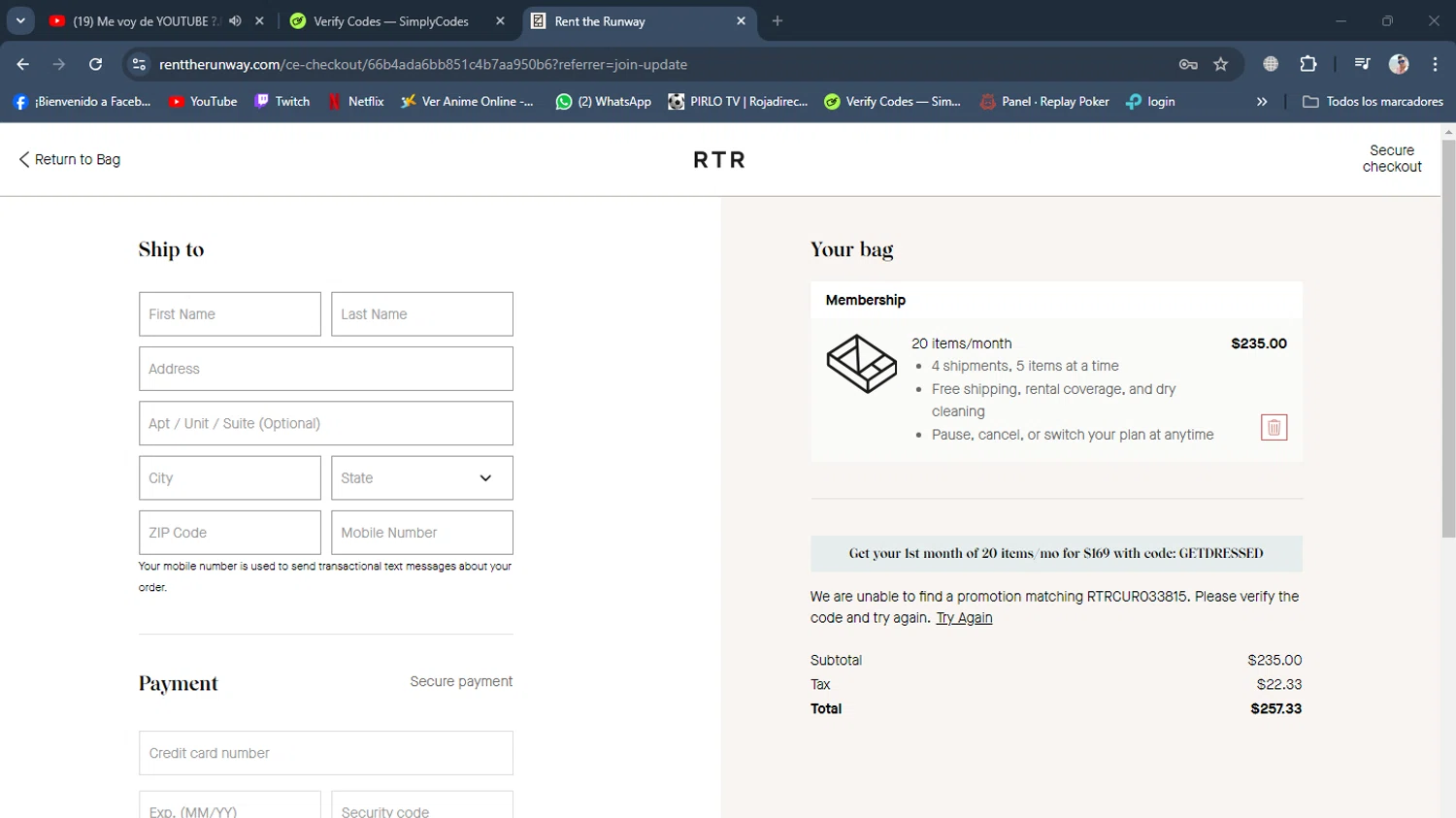Image resolution: width=1456 pixels, height=818 pixels.
Task: Focus the ZIP Code field
Action: pyautogui.click(x=230, y=533)
